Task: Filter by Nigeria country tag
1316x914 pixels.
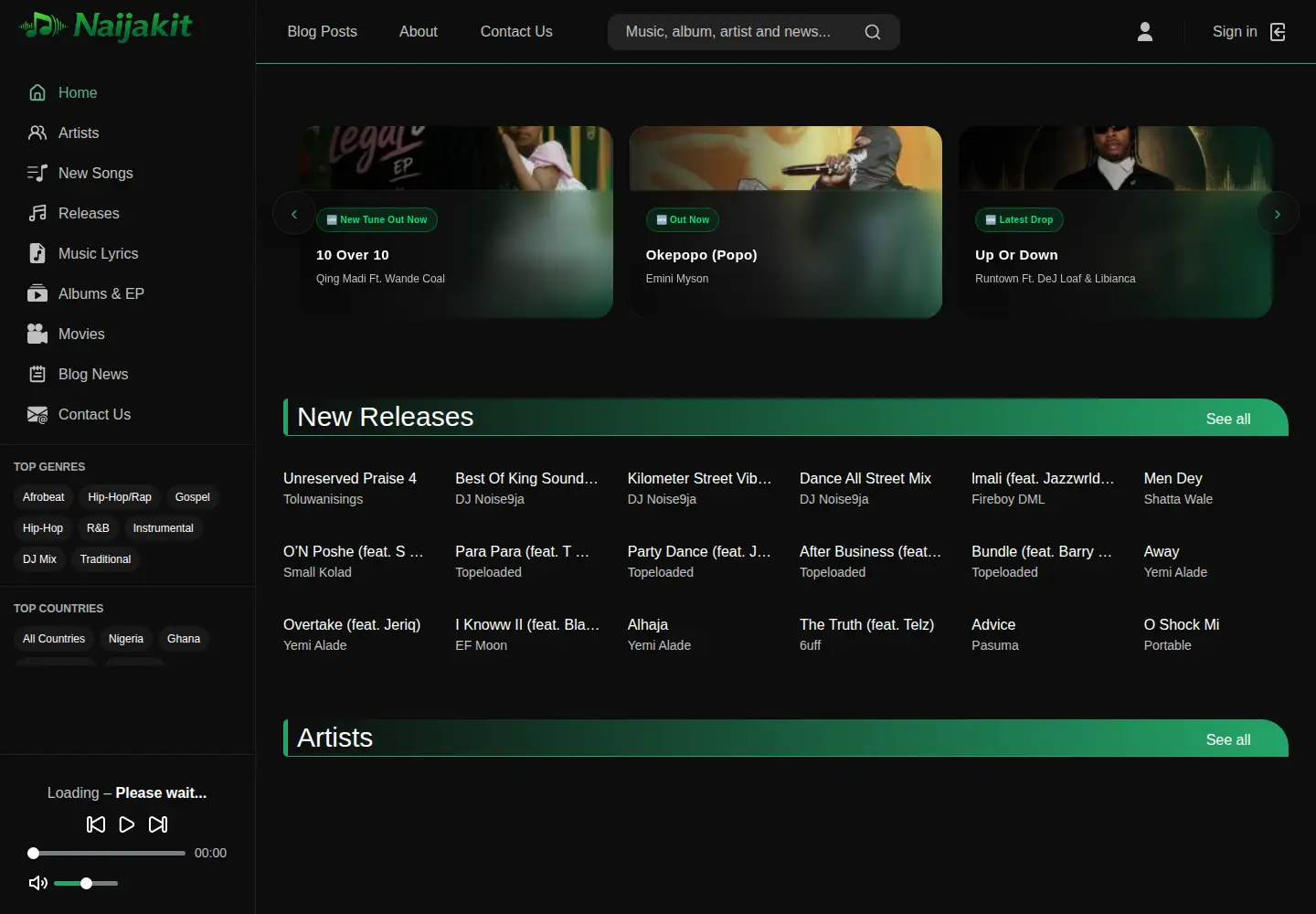Action: click(126, 639)
